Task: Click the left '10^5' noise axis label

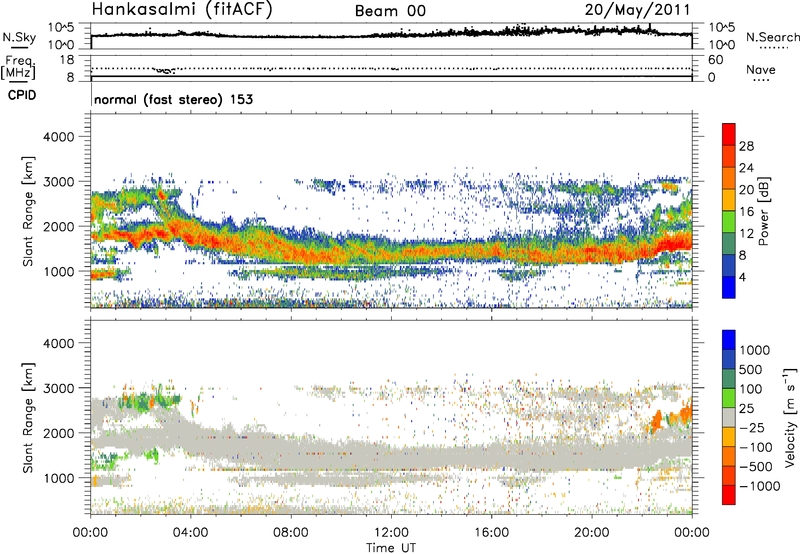Action: pyautogui.click(x=61, y=27)
